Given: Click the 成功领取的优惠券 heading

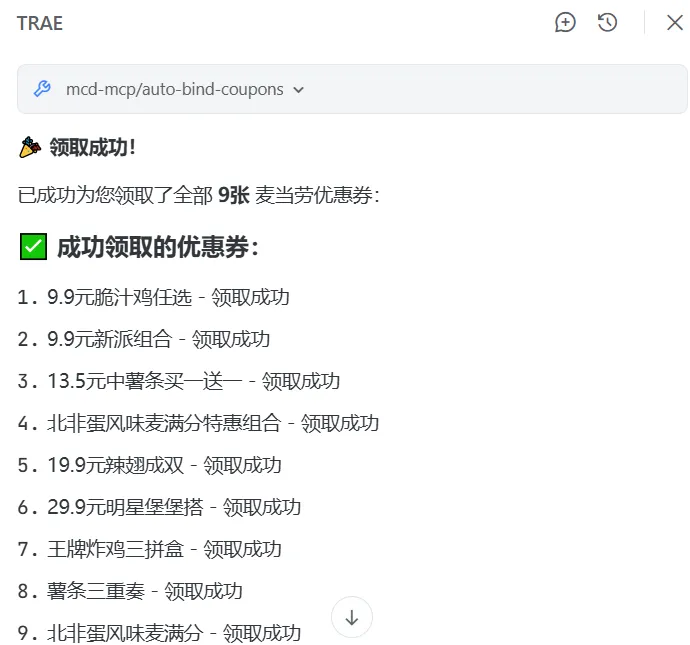Looking at the screenshot, I should 158,247.
